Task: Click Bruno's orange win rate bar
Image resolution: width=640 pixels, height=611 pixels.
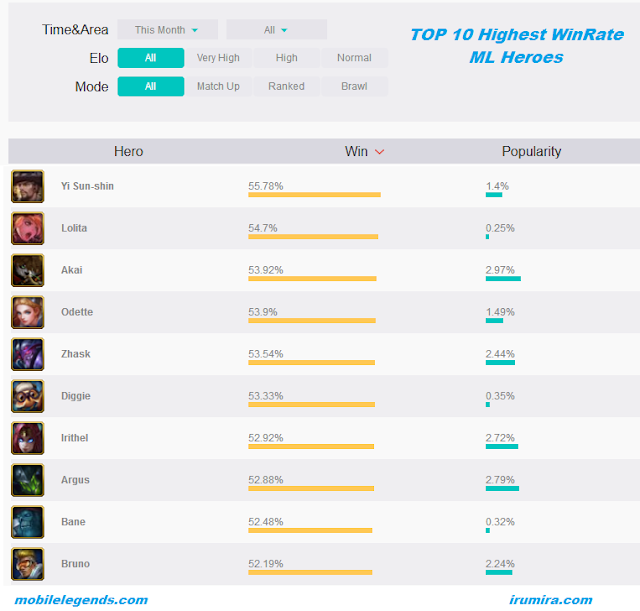Action: tap(310, 573)
